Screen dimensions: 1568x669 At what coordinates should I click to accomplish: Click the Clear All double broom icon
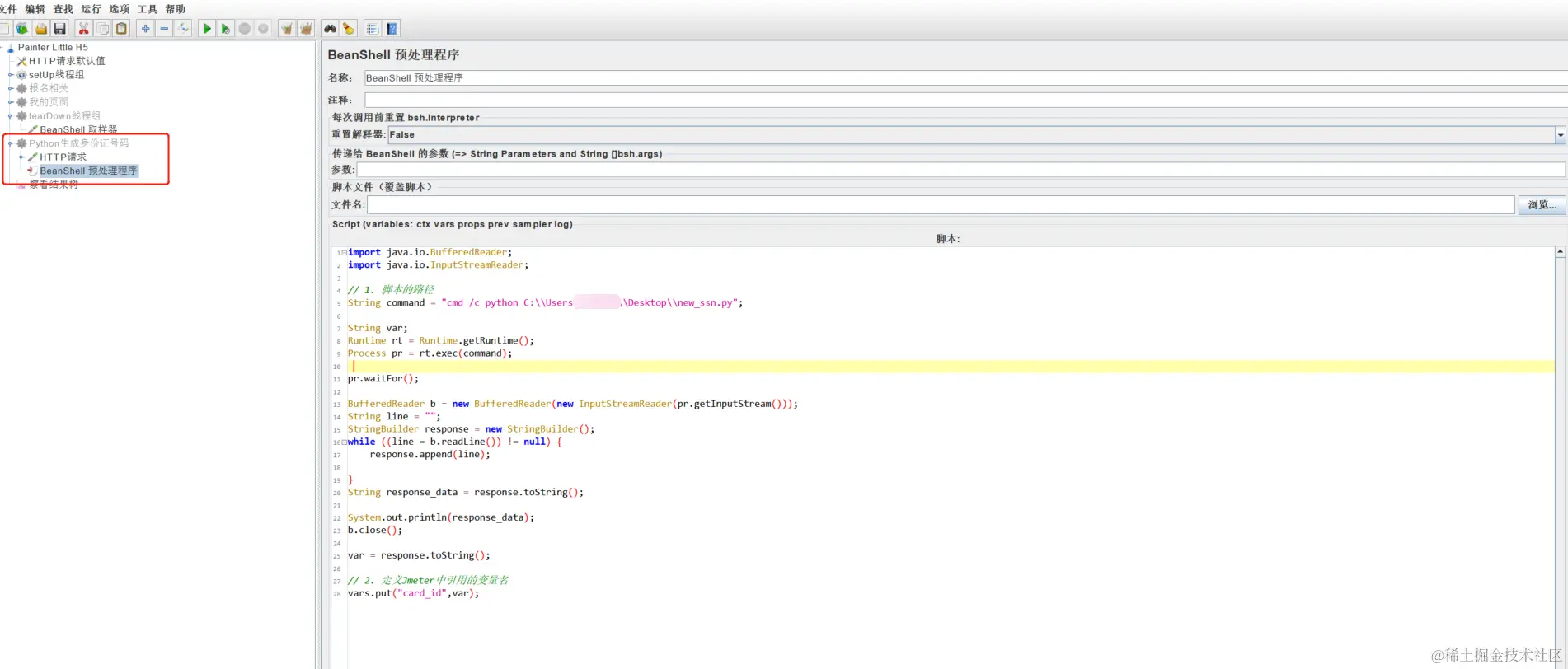[306, 29]
